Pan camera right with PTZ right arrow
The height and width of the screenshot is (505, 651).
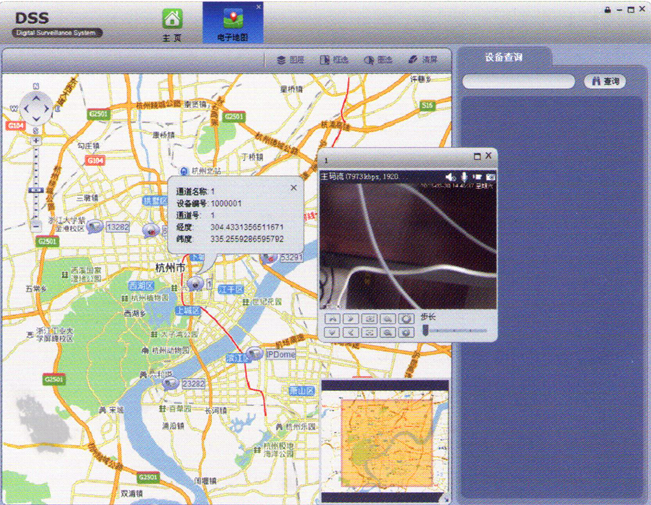coord(351,319)
